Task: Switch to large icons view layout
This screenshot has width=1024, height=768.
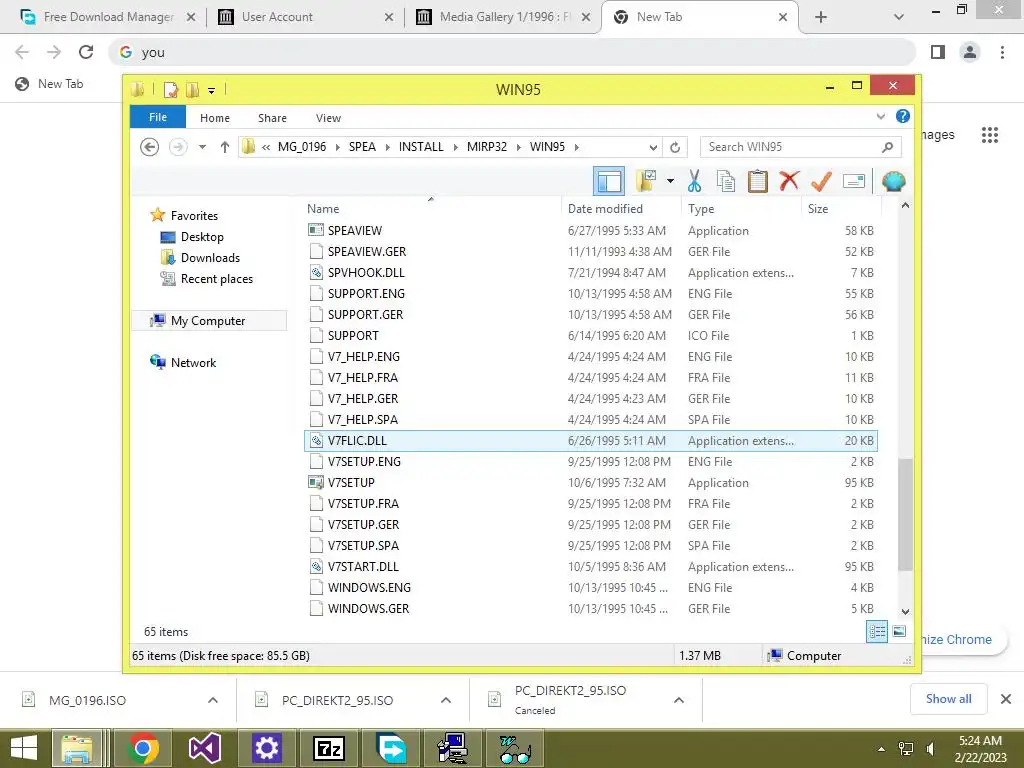Action: pyautogui.click(x=899, y=631)
